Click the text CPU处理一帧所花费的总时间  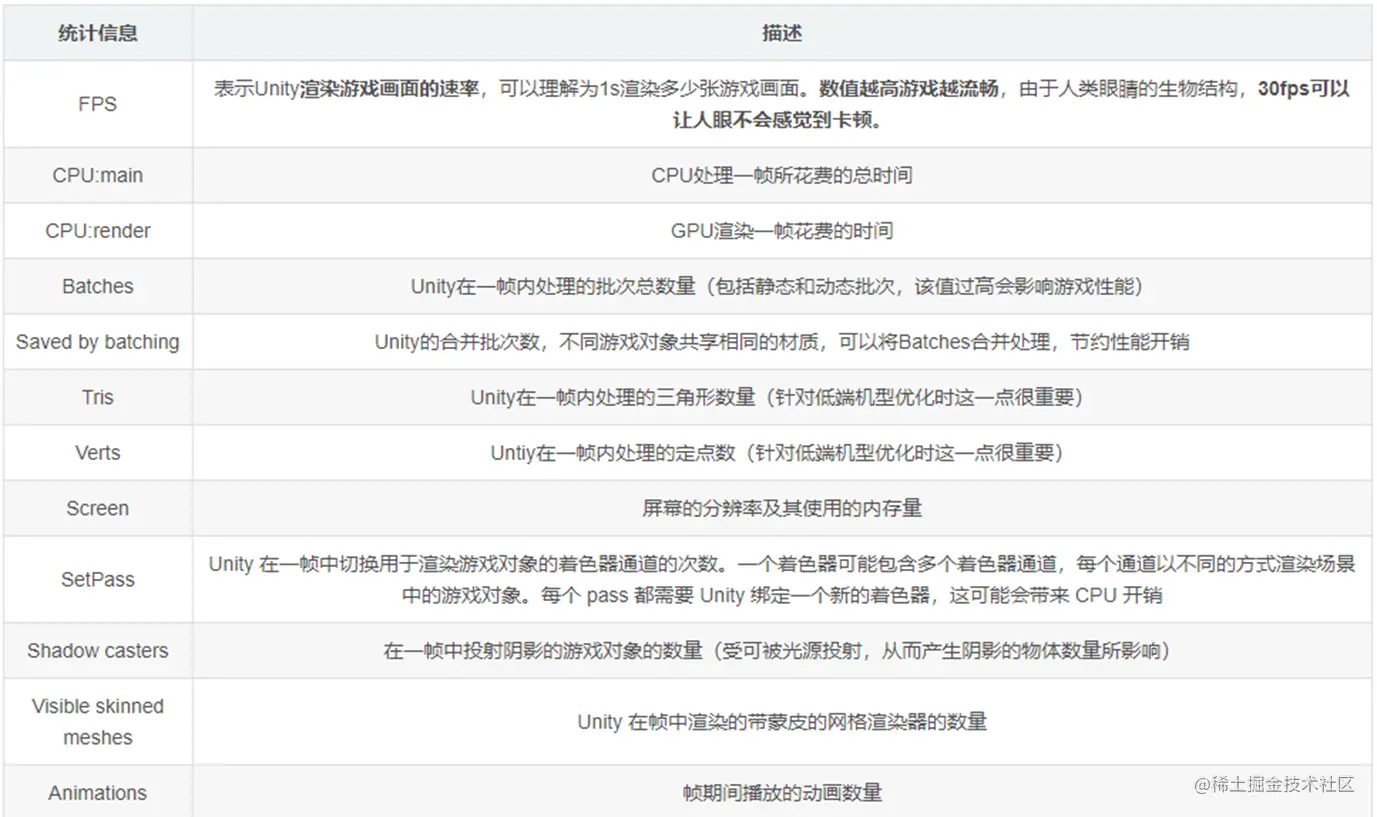[x=782, y=175]
